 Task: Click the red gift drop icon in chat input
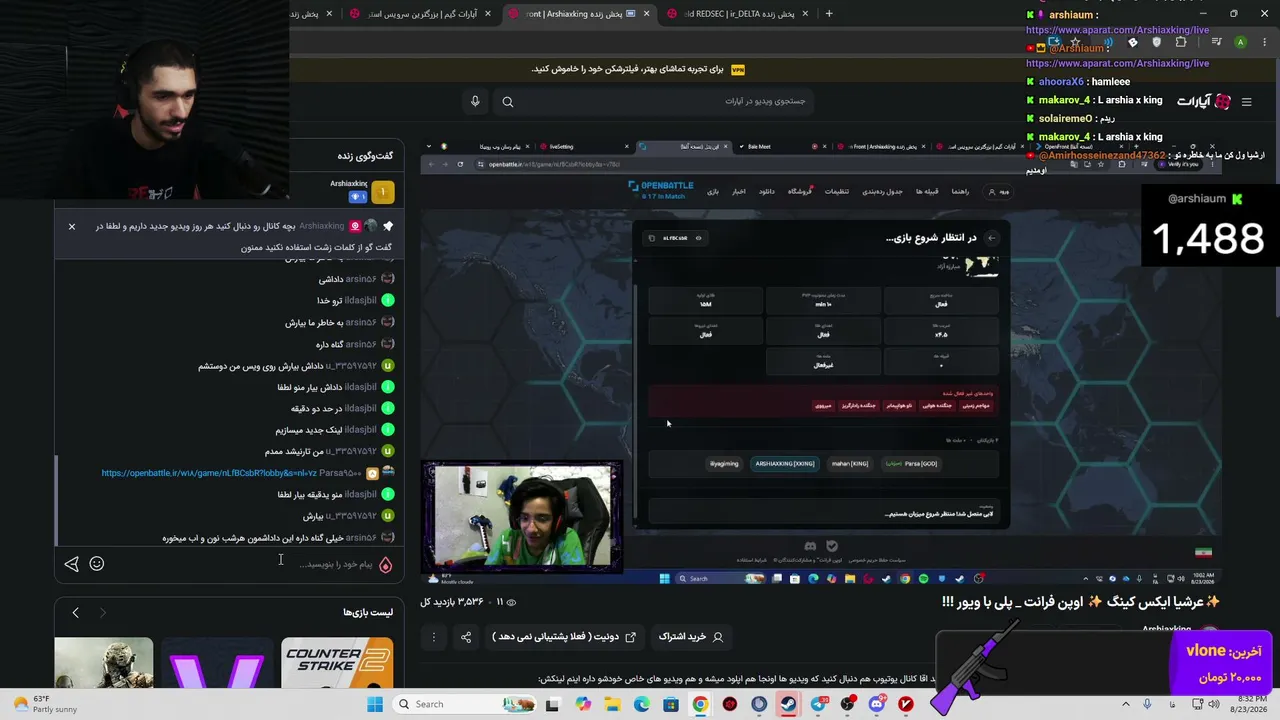pyautogui.click(x=385, y=564)
